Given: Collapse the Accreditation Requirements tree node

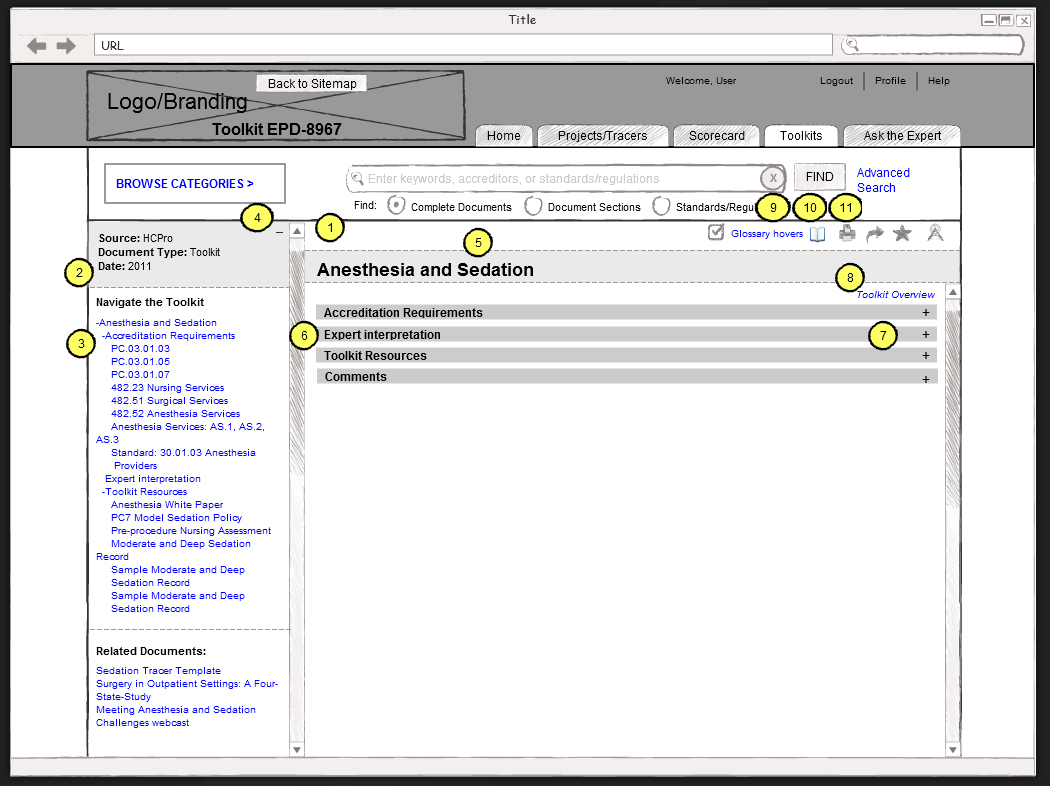Looking at the screenshot, I should [103, 336].
